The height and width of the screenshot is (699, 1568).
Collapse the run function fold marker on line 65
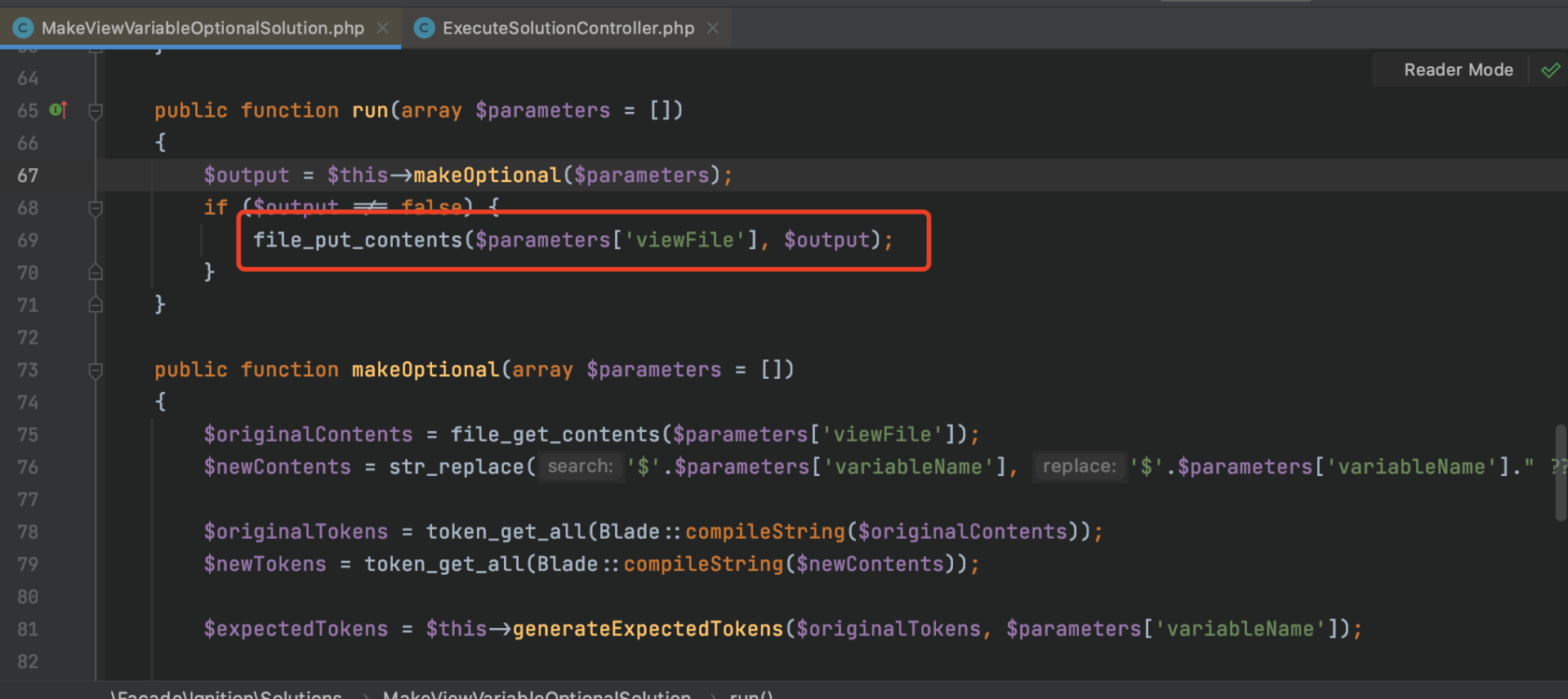(96, 111)
